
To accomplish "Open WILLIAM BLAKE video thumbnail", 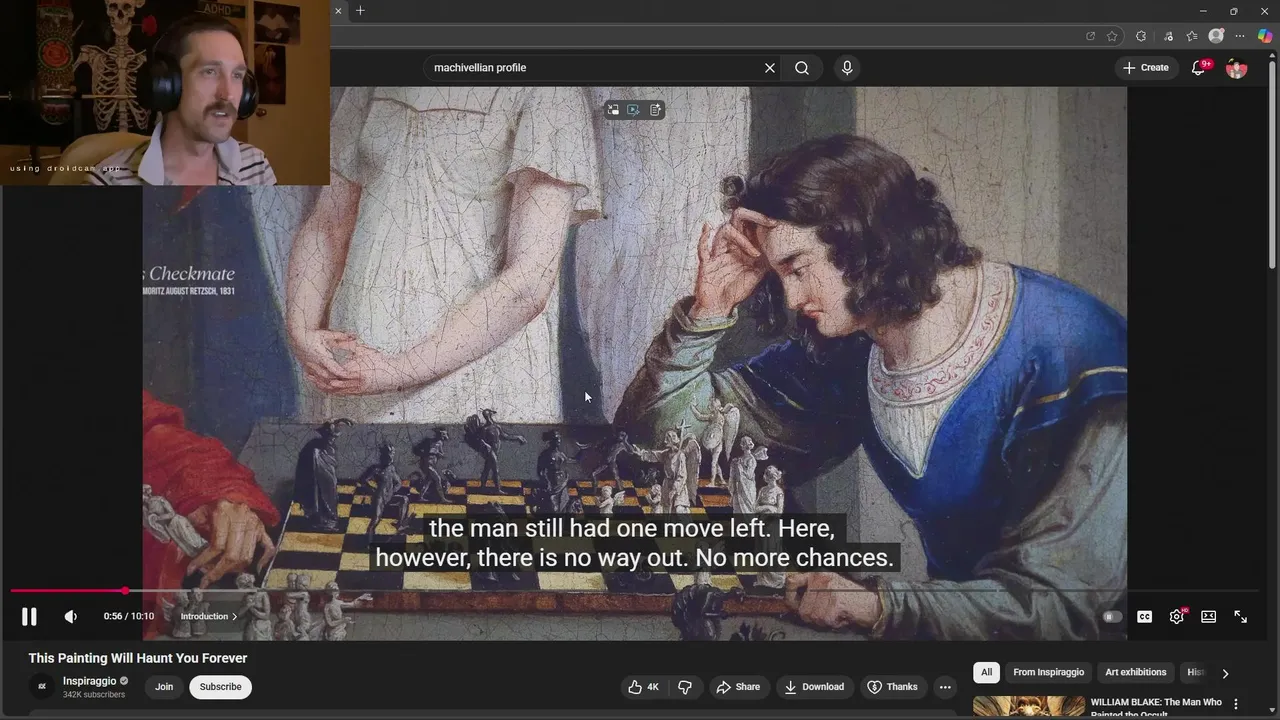I will (x=1029, y=708).
